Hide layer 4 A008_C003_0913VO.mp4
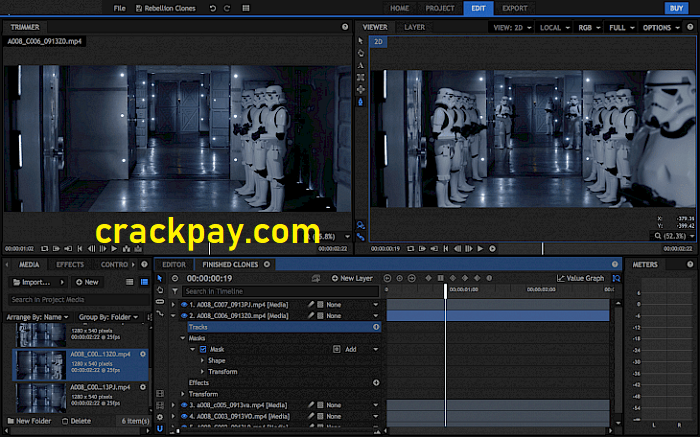Viewport: 700px width, 437px height. 183,416
